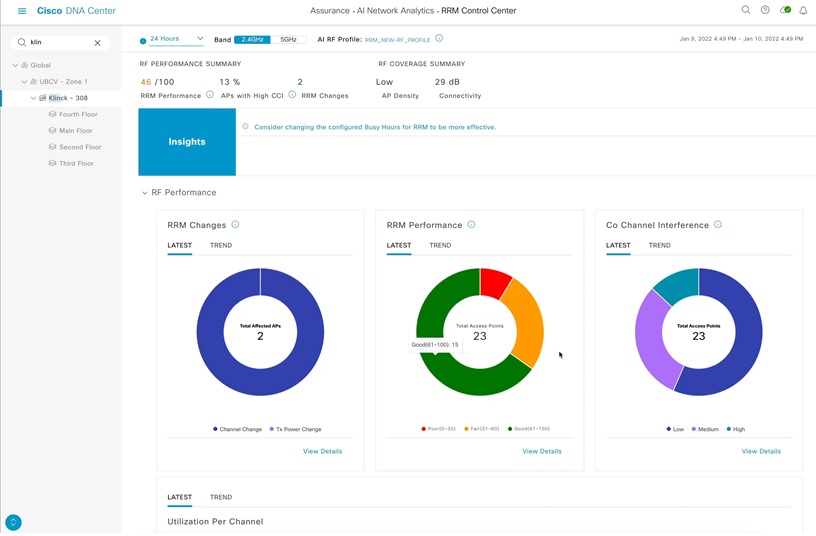
Task: Switch RRM Performance card to Trend tab
Action: (x=440, y=245)
